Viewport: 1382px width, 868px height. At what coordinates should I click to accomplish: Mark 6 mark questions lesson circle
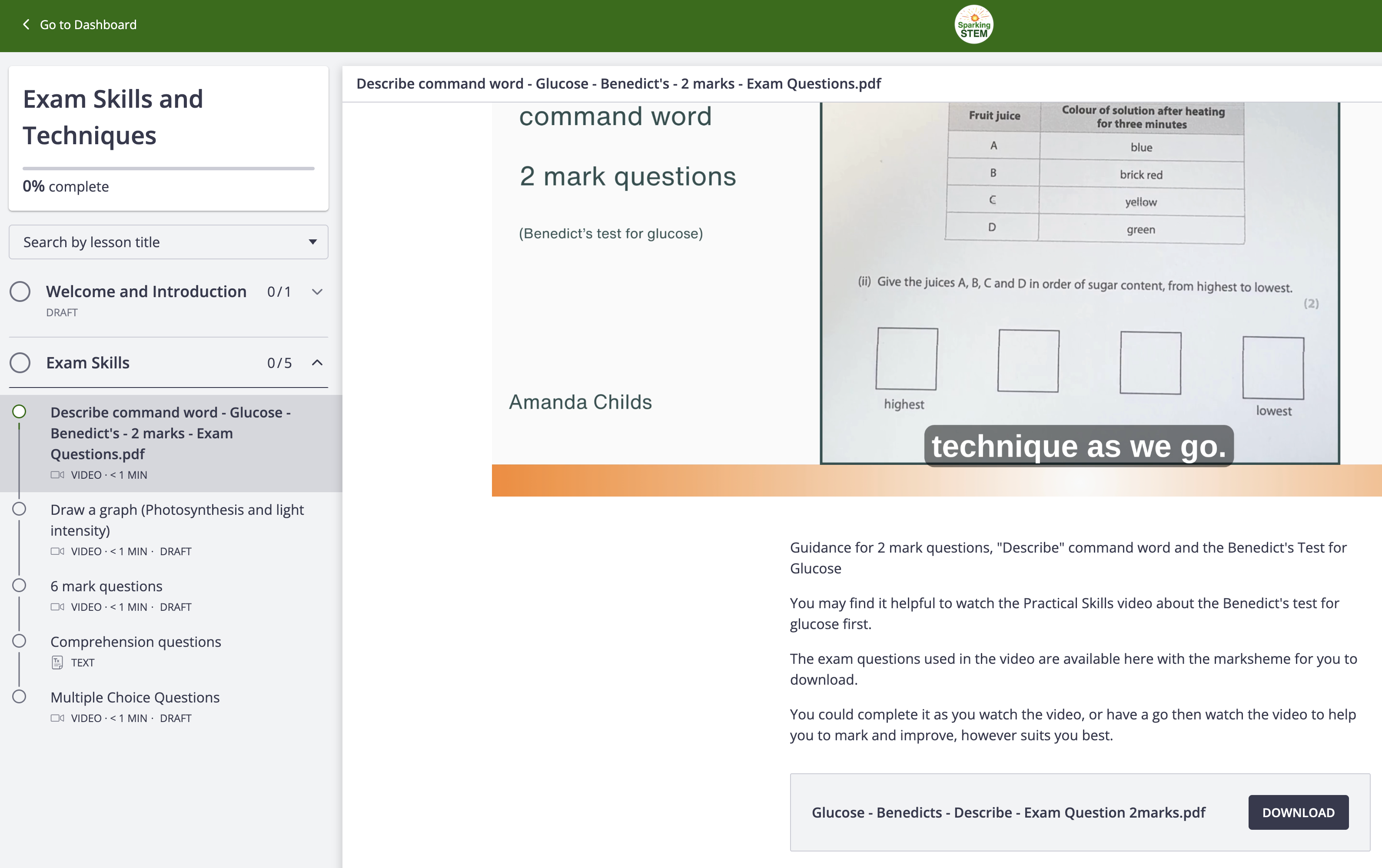point(20,586)
